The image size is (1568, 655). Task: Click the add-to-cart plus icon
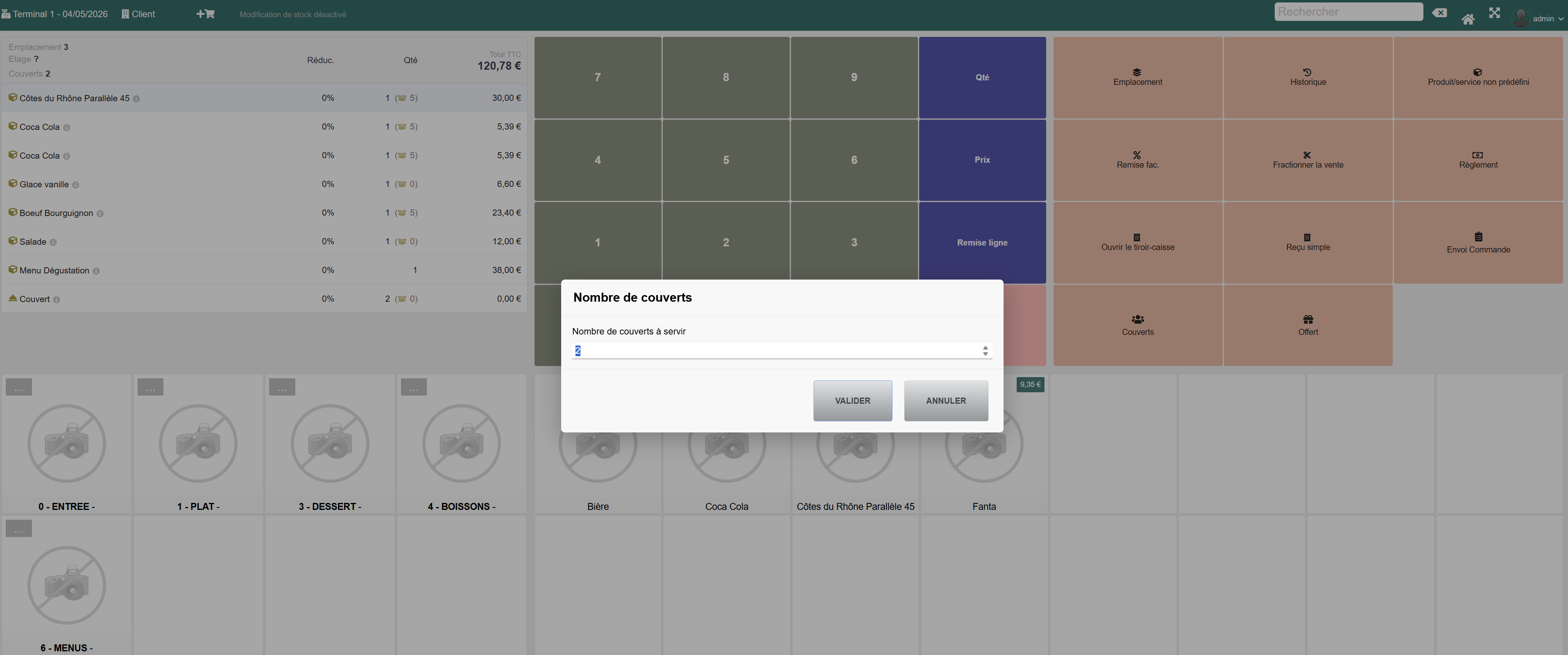(205, 14)
